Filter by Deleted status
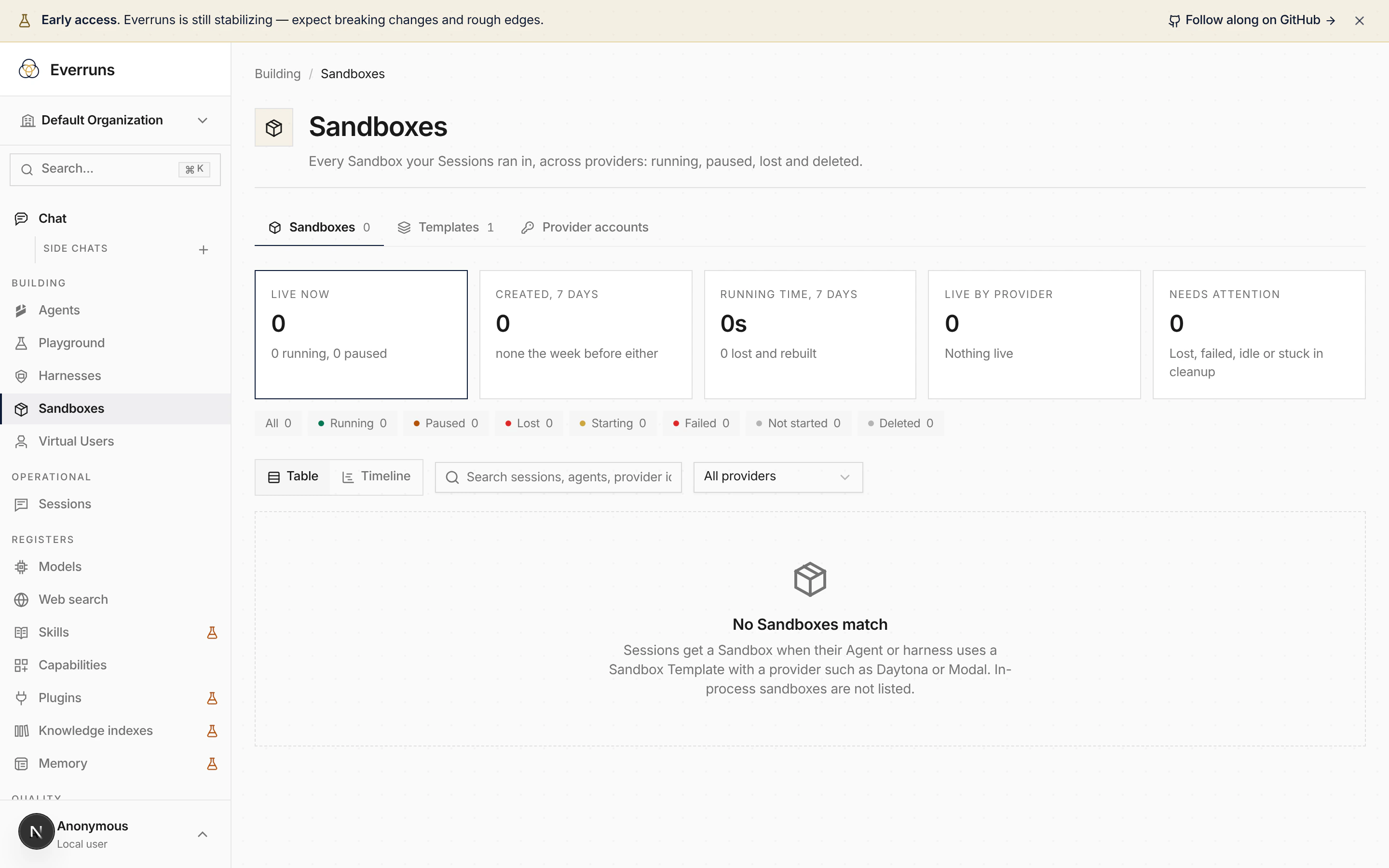 (900, 423)
